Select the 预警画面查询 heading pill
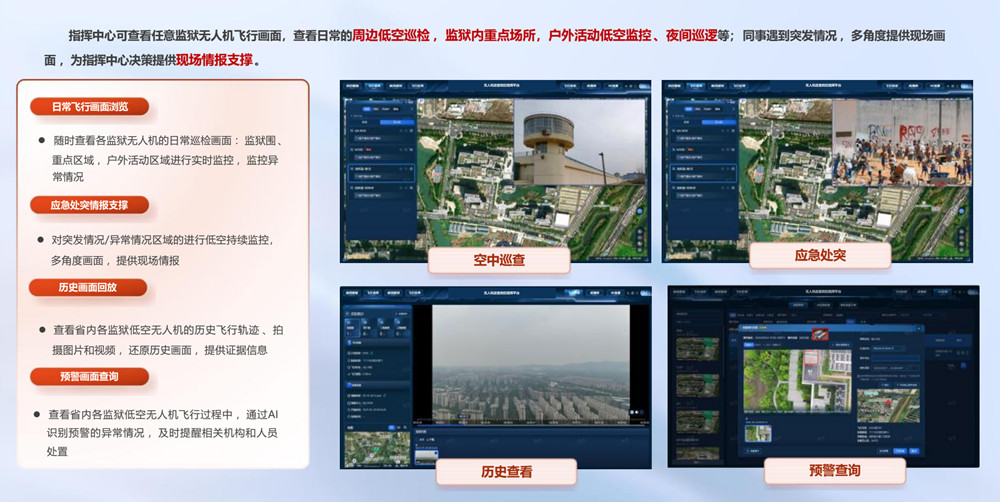Image resolution: width=1000 pixels, height=502 pixels. (89, 376)
